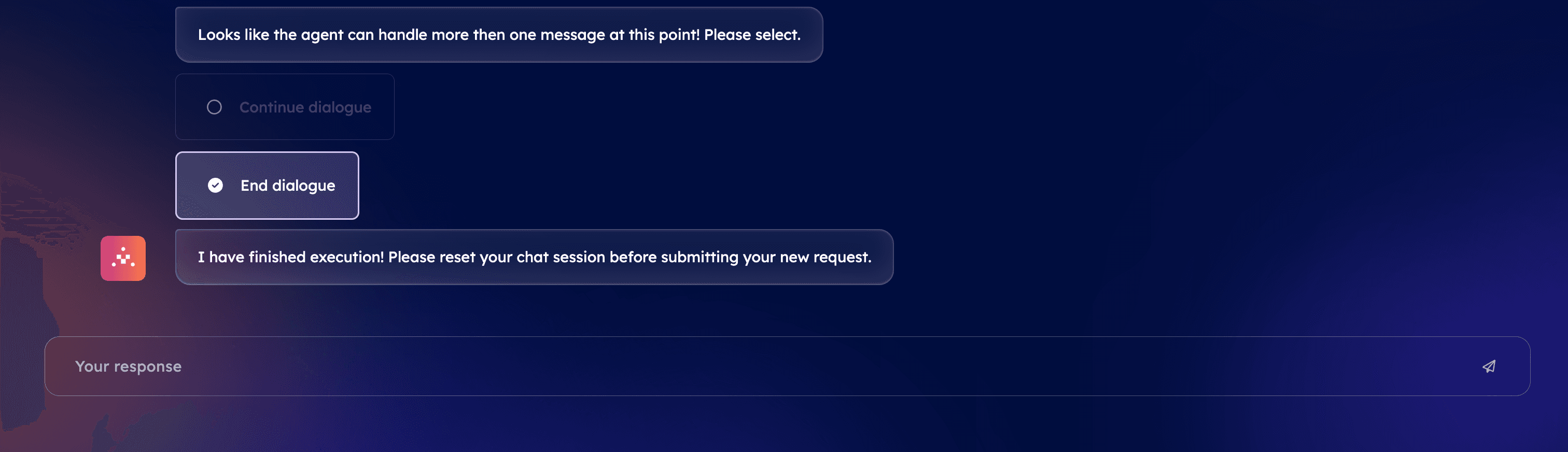Focus the Your response text field
The width and height of the screenshot is (1568, 452).
787,366
